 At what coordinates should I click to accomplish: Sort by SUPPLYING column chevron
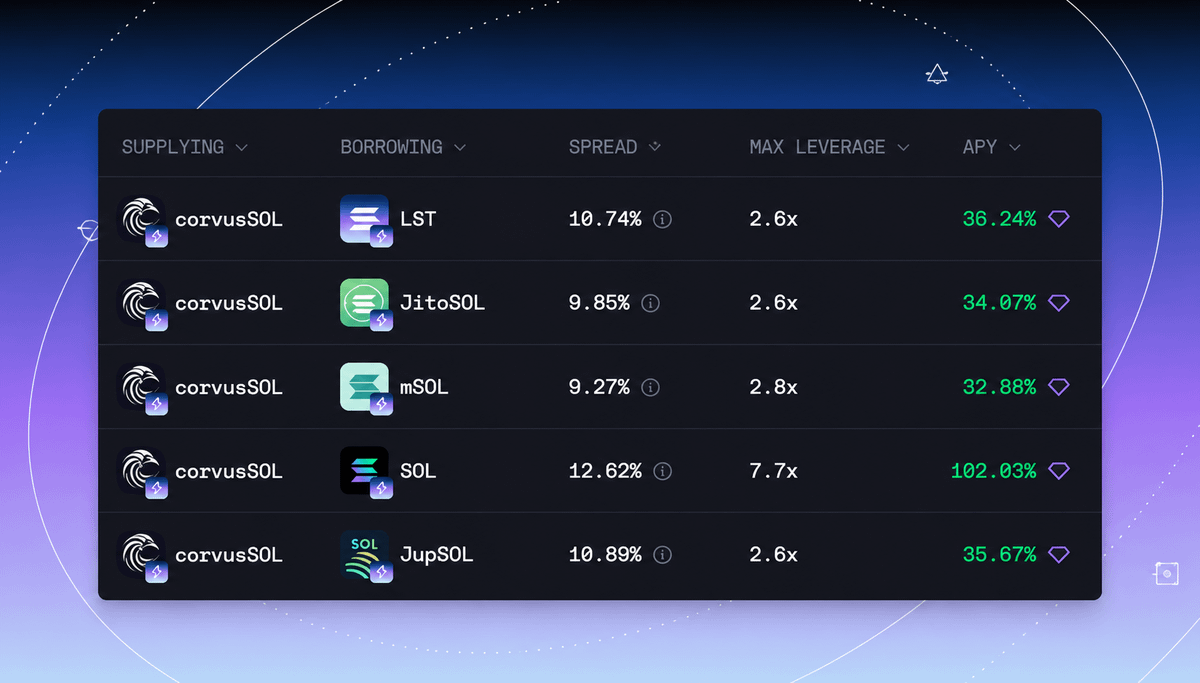241,148
